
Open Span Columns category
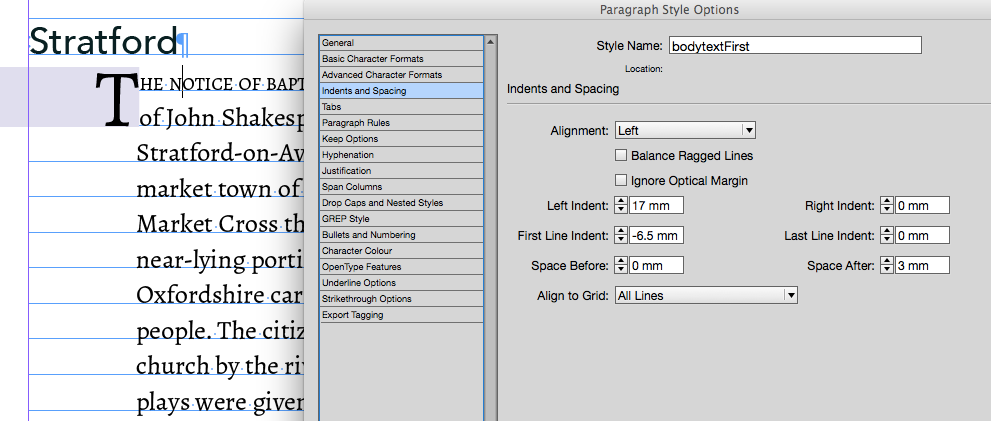click(x=402, y=186)
